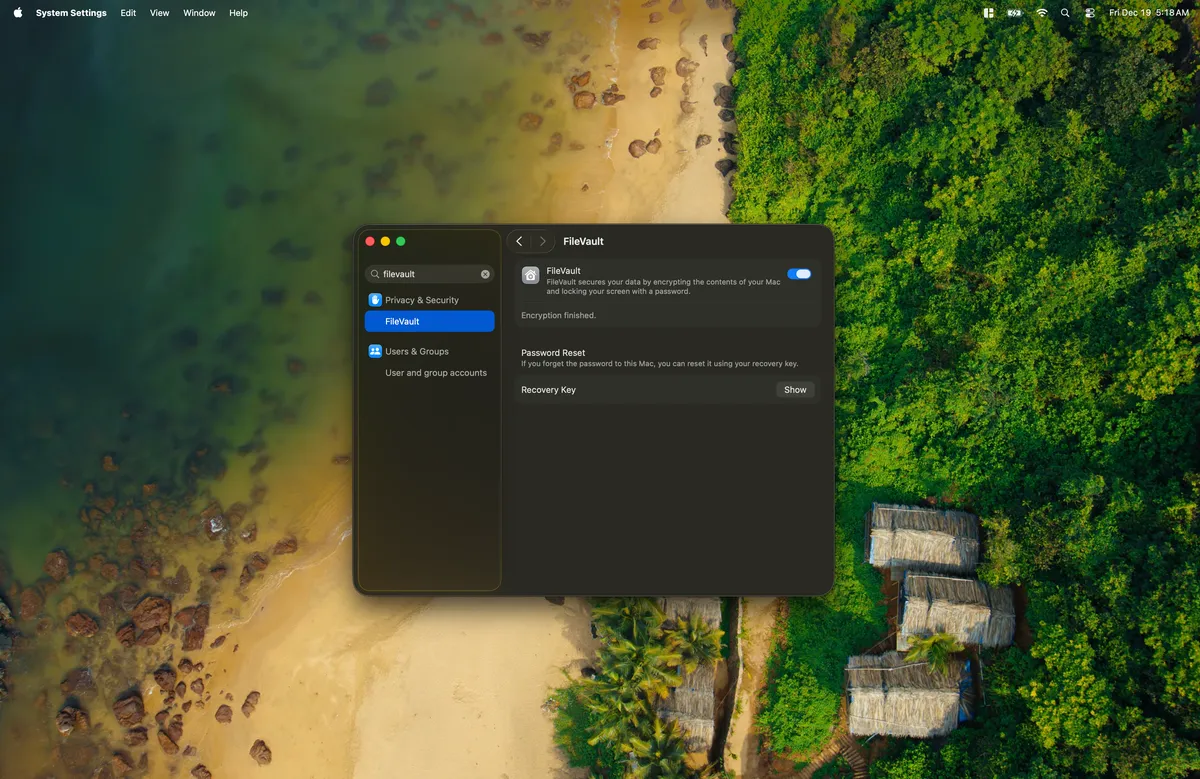
Task: Open the Apple menu
Action: pyautogui.click(x=17, y=13)
